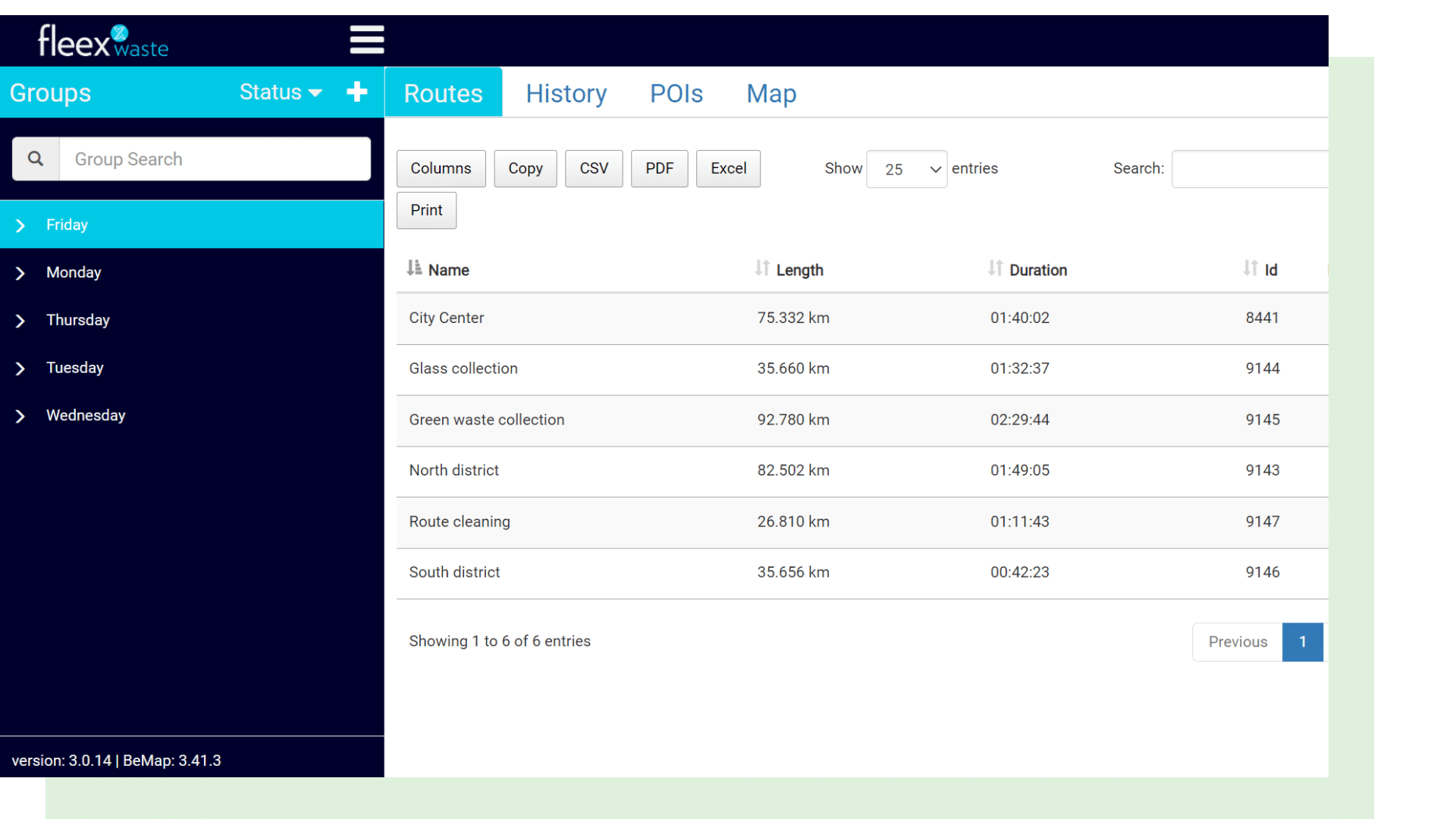Screen dimensions: 1456x819
Task: Click the Print button
Action: click(x=426, y=210)
